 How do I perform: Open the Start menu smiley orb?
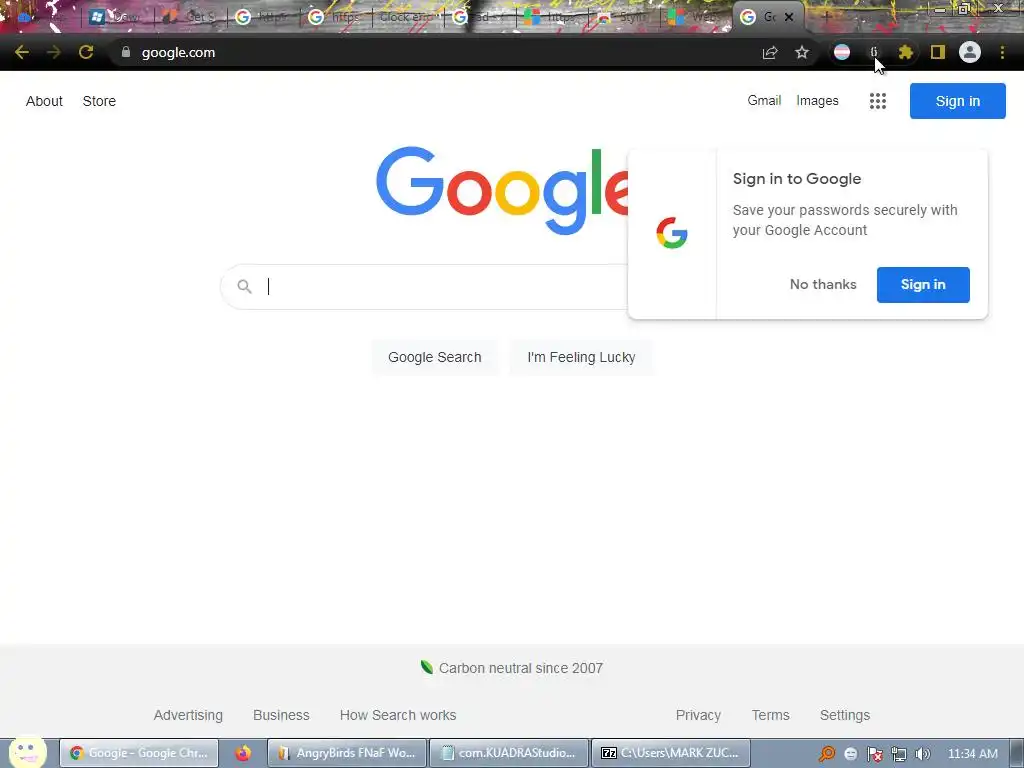27,752
